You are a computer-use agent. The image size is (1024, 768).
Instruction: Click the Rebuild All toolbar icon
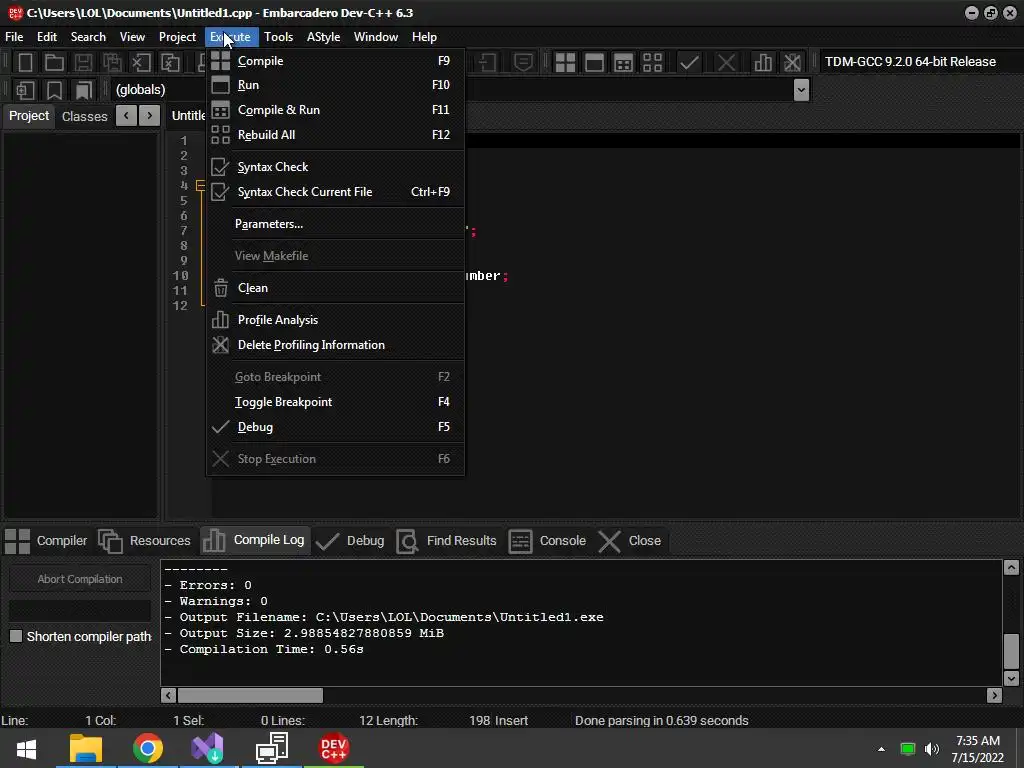[x=652, y=62]
